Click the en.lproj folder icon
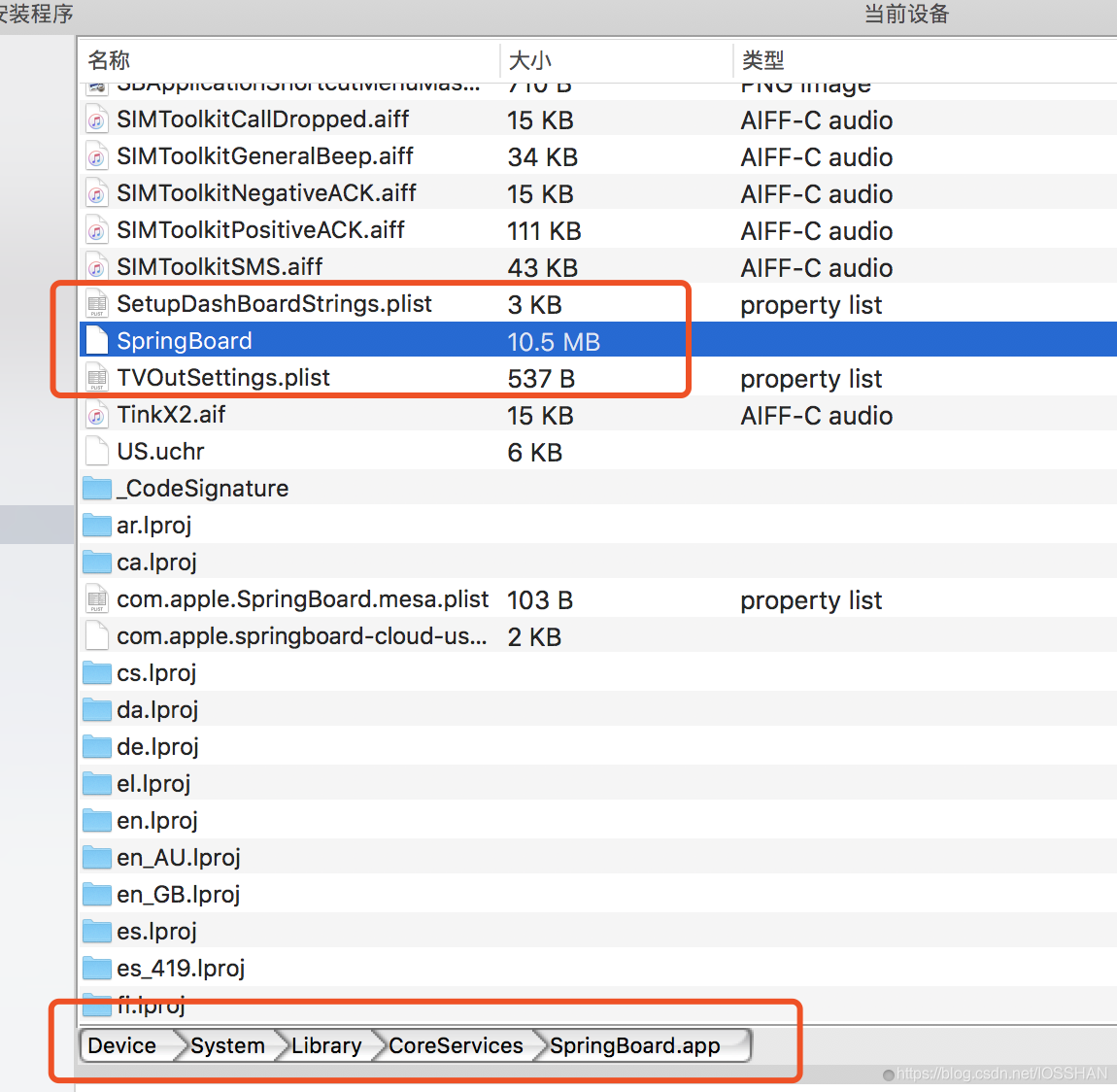Image resolution: width=1117 pixels, height=1092 pixels. (97, 821)
